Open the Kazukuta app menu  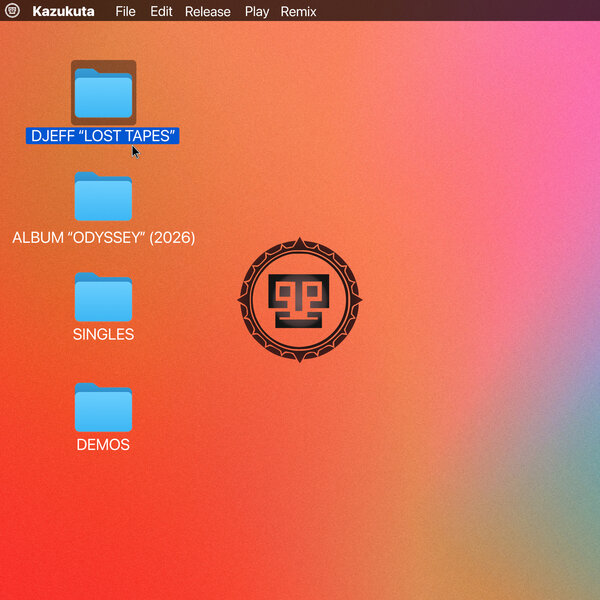point(63,12)
